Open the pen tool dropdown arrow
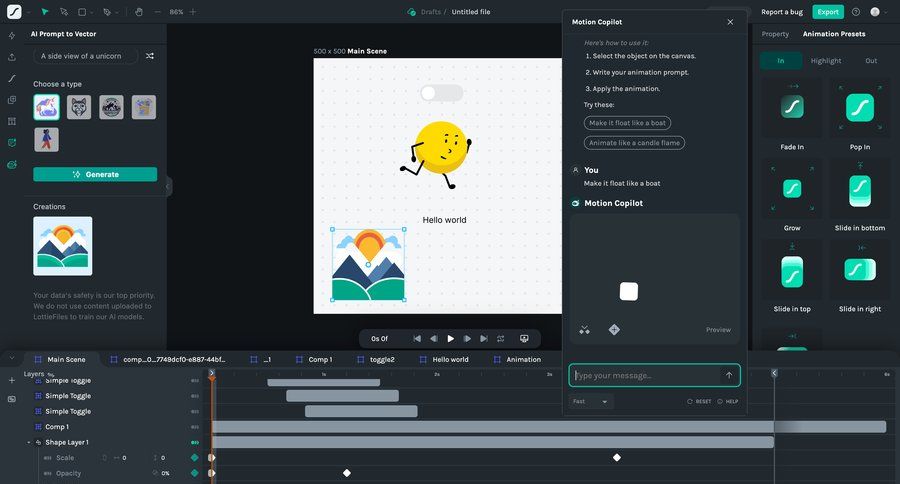Image resolution: width=900 pixels, height=484 pixels. [x=117, y=12]
